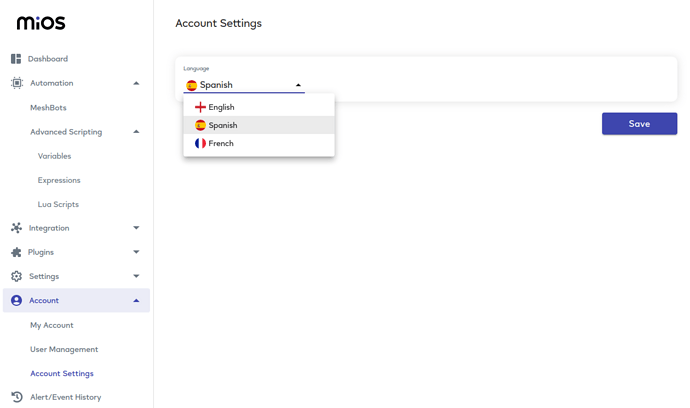Click the Save button
Screen dimensions: 690x408
[x=639, y=124]
